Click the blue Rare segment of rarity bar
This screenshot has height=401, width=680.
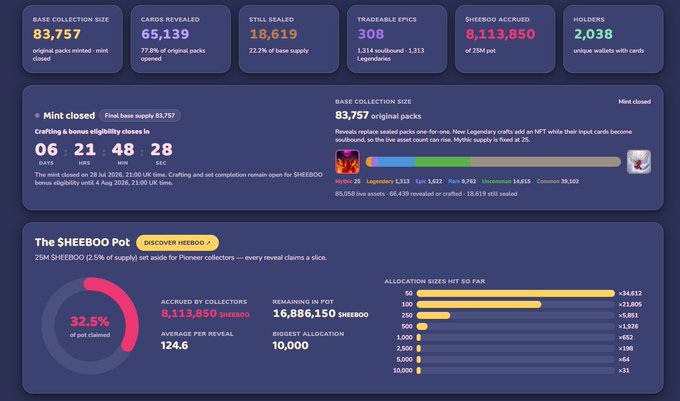[x=396, y=162]
